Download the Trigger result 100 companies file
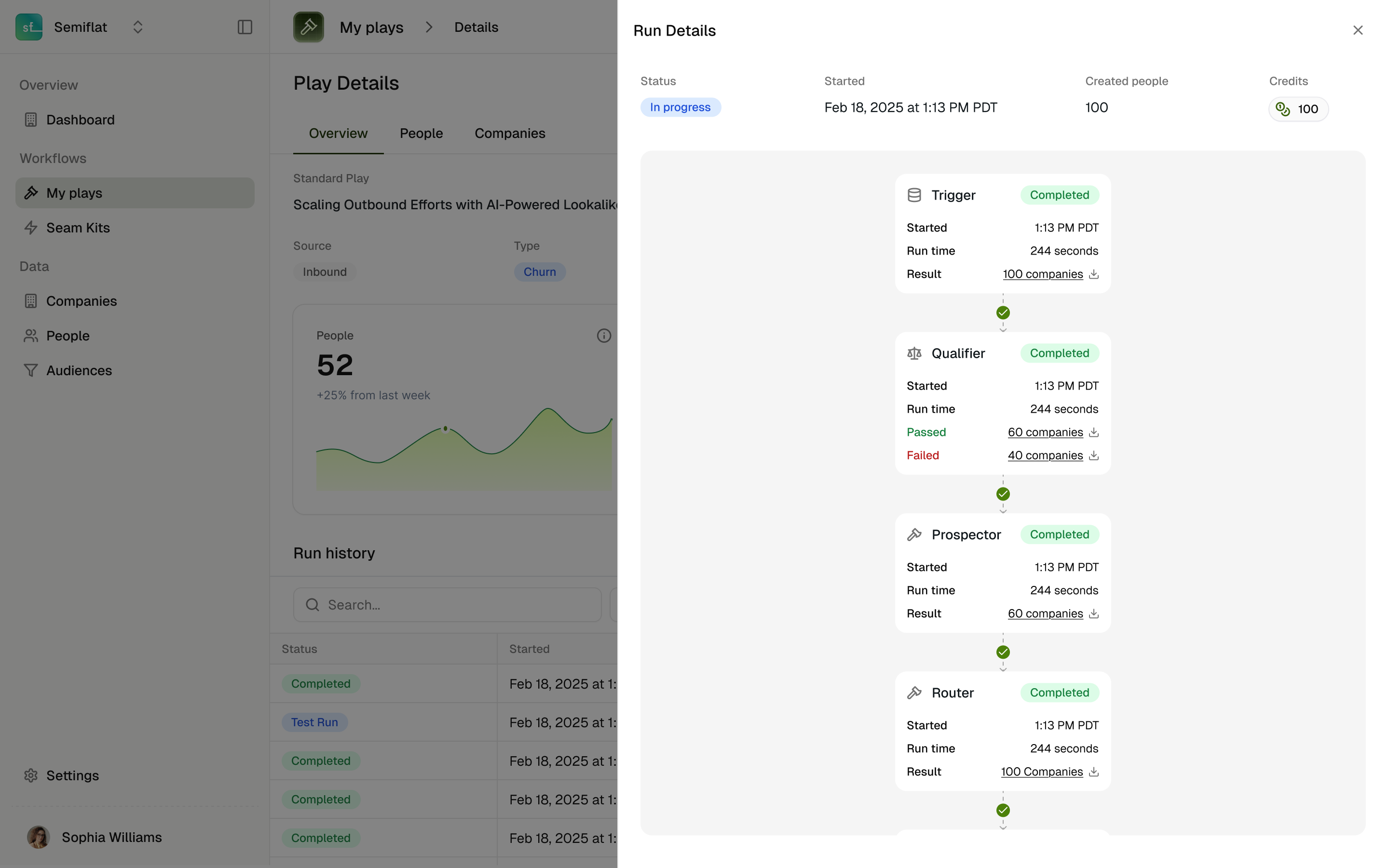The width and height of the screenshot is (1389, 868). point(1093,274)
